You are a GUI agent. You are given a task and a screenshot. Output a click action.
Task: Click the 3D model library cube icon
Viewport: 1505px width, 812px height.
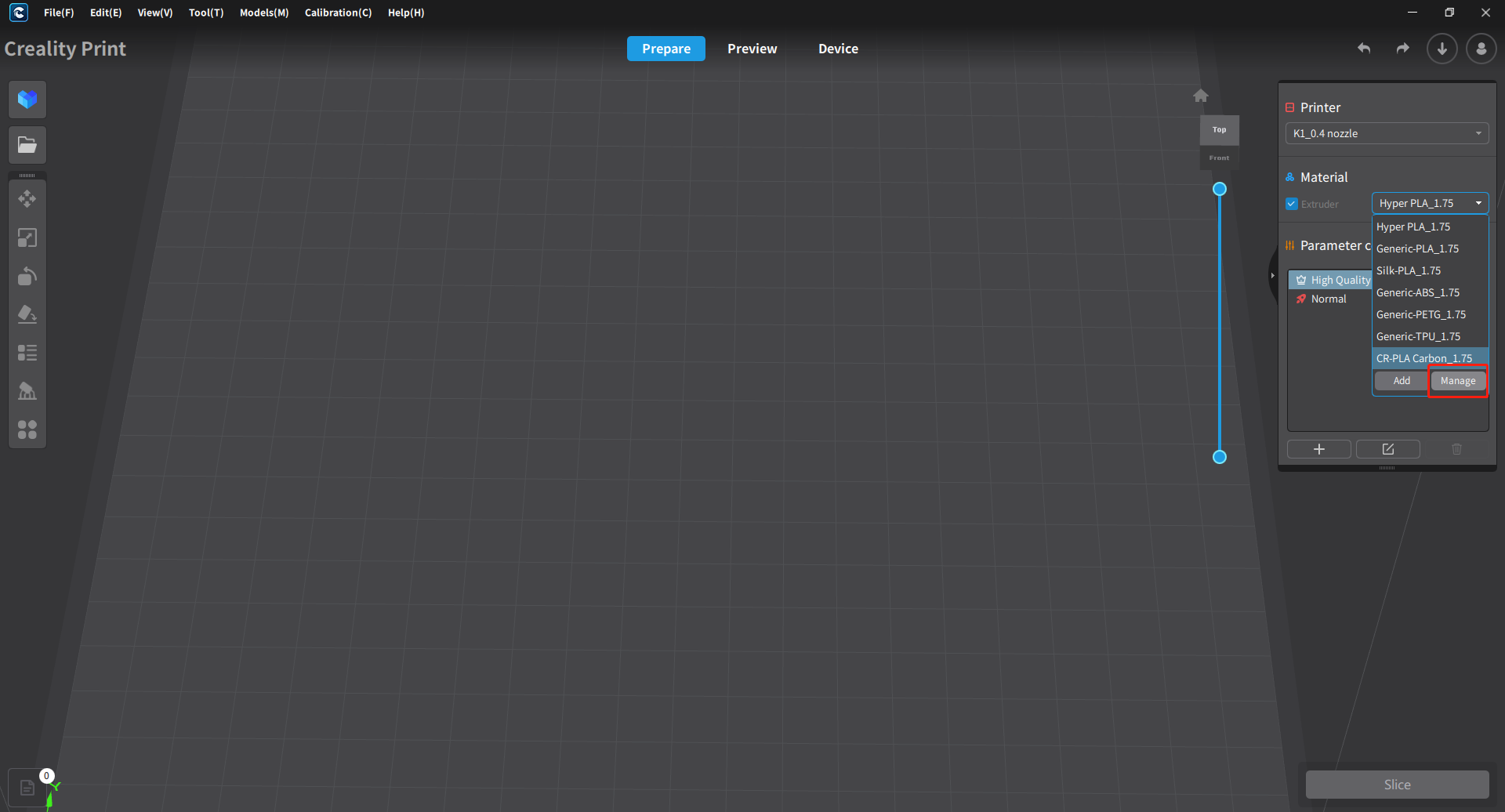point(27,100)
